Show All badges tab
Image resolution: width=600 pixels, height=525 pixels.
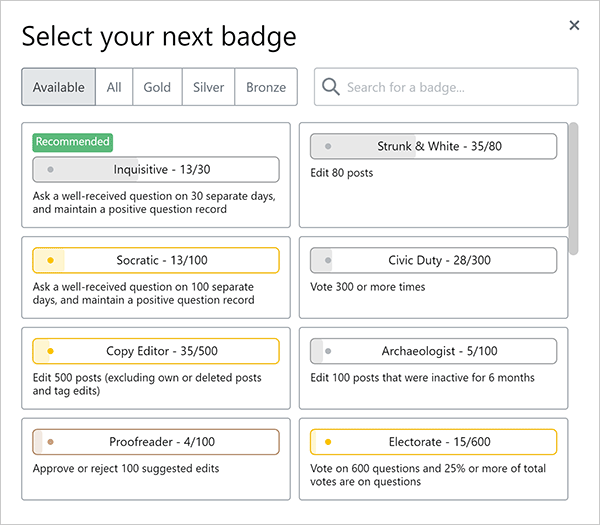(114, 87)
